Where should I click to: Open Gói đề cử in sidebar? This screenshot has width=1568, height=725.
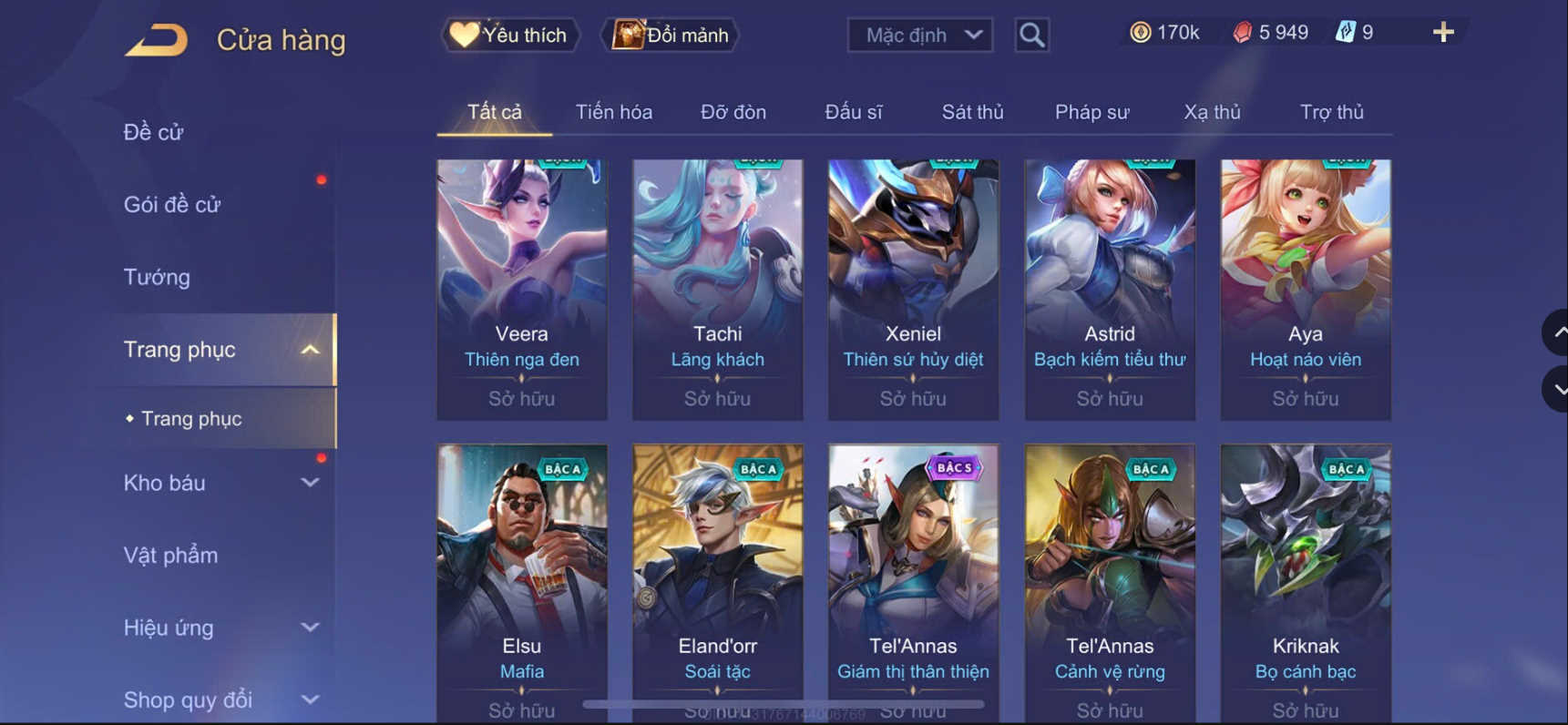(x=172, y=205)
